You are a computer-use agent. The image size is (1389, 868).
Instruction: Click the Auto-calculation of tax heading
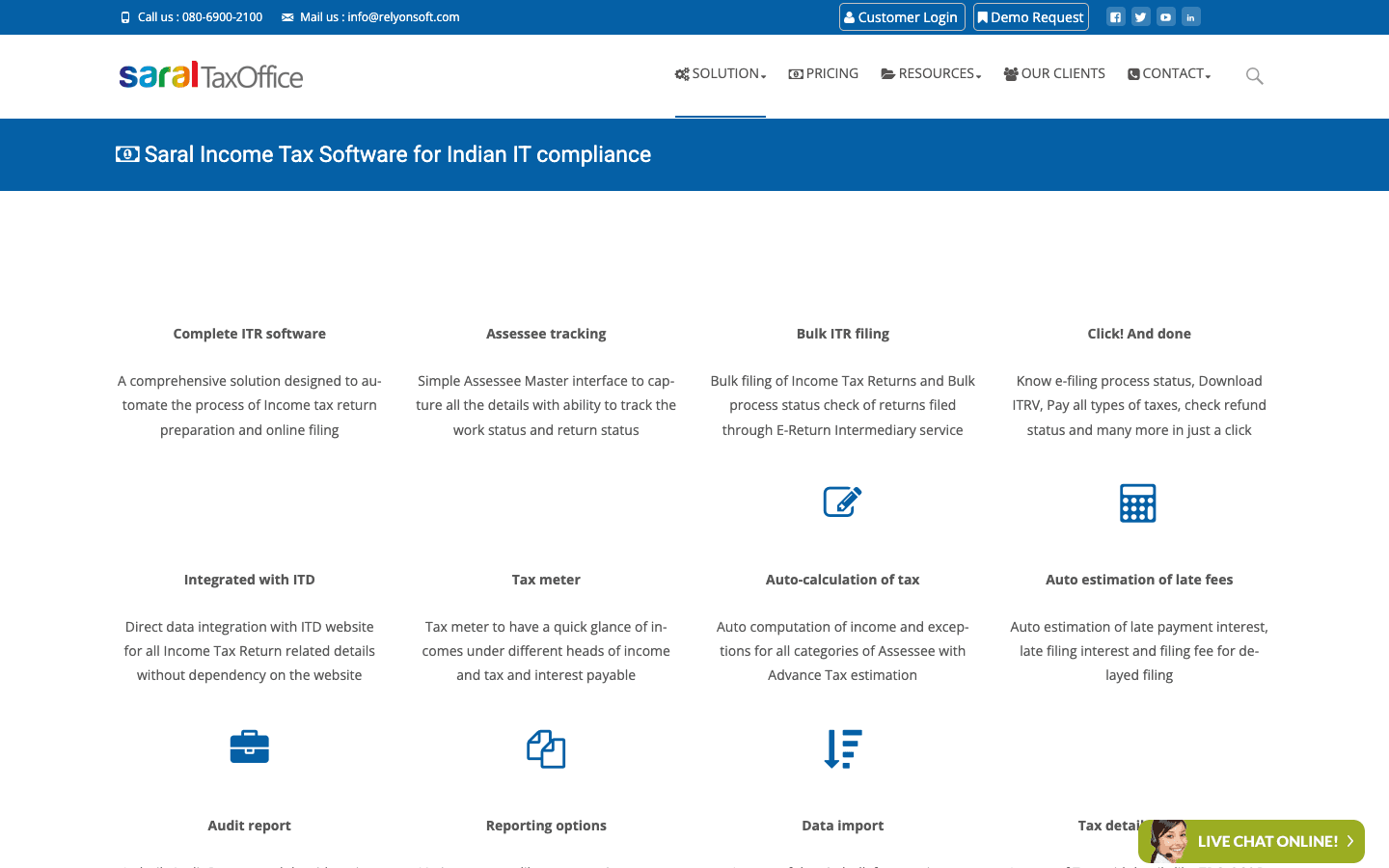click(843, 580)
